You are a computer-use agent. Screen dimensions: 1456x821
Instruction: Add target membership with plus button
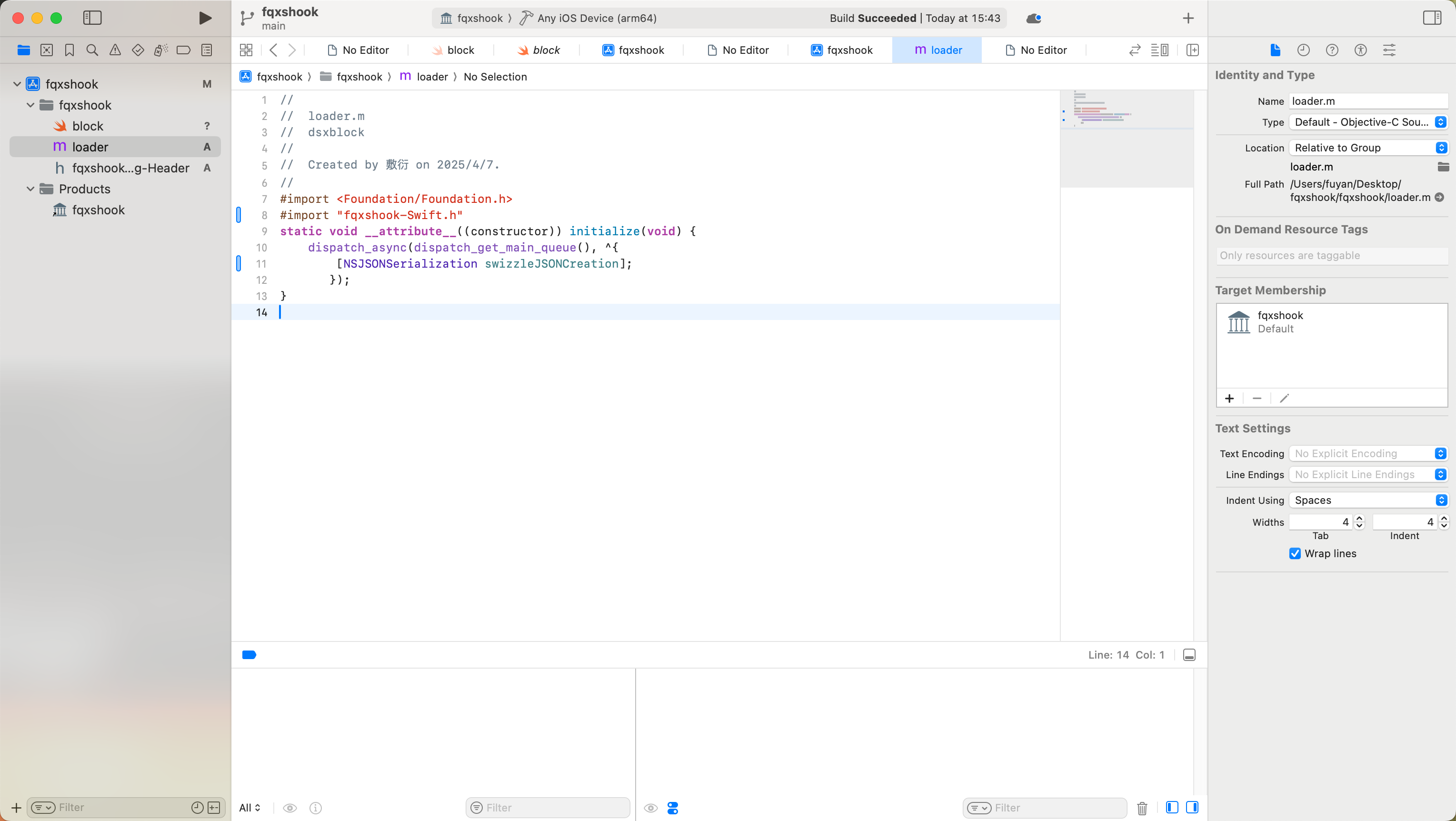pos(1229,399)
